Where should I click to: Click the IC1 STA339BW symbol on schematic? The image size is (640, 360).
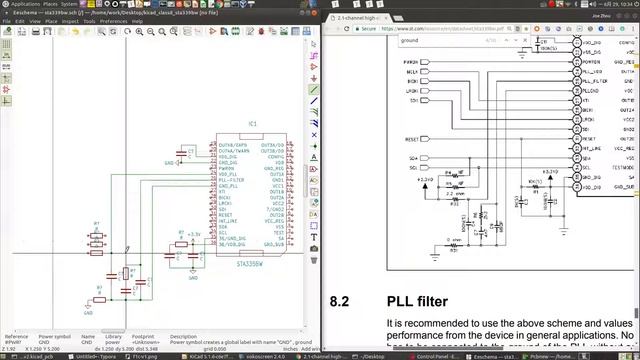click(x=251, y=195)
